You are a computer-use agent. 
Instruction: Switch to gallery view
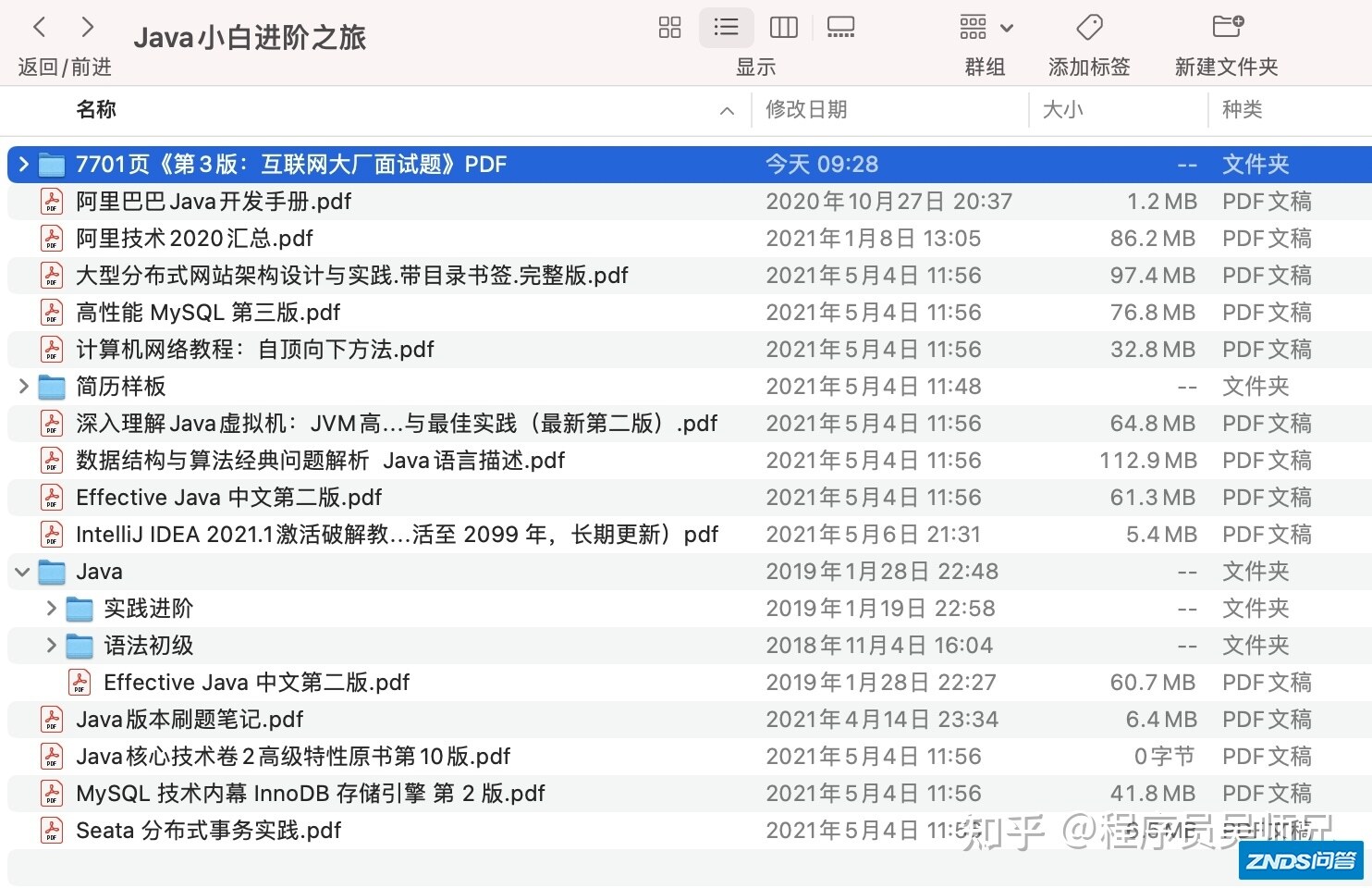click(840, 28)
